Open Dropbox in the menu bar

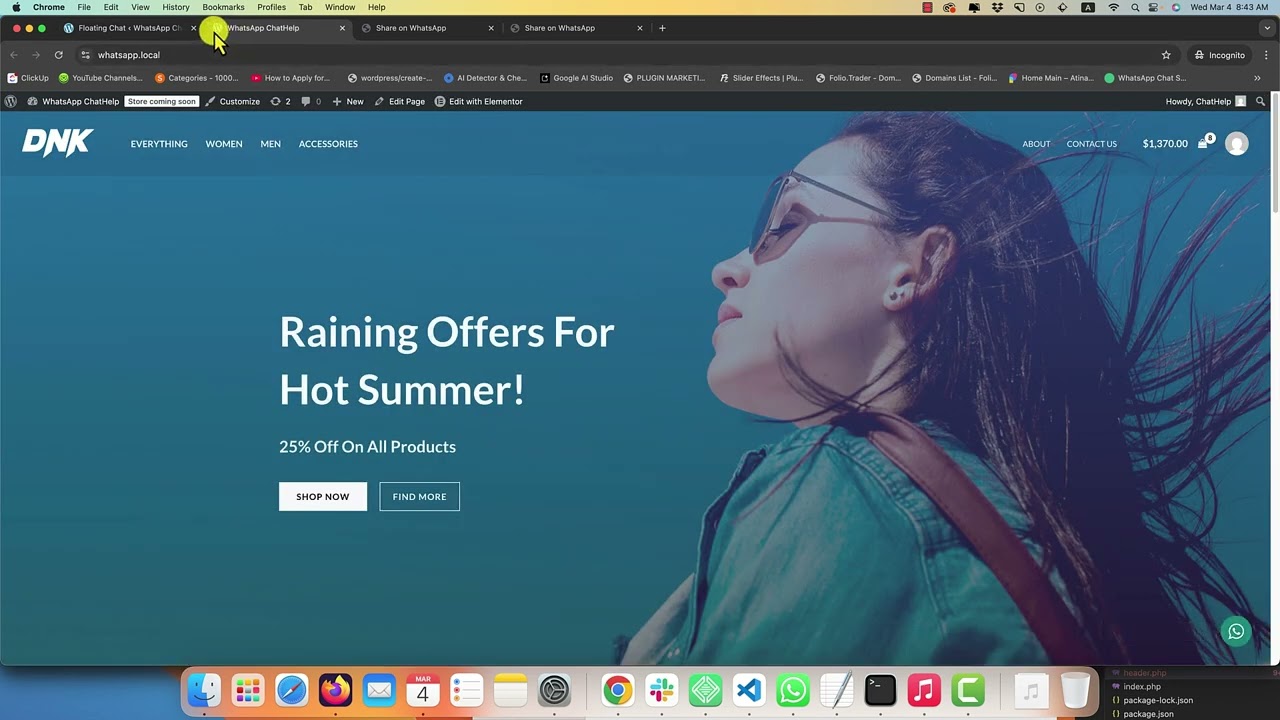tap(997, 7)
